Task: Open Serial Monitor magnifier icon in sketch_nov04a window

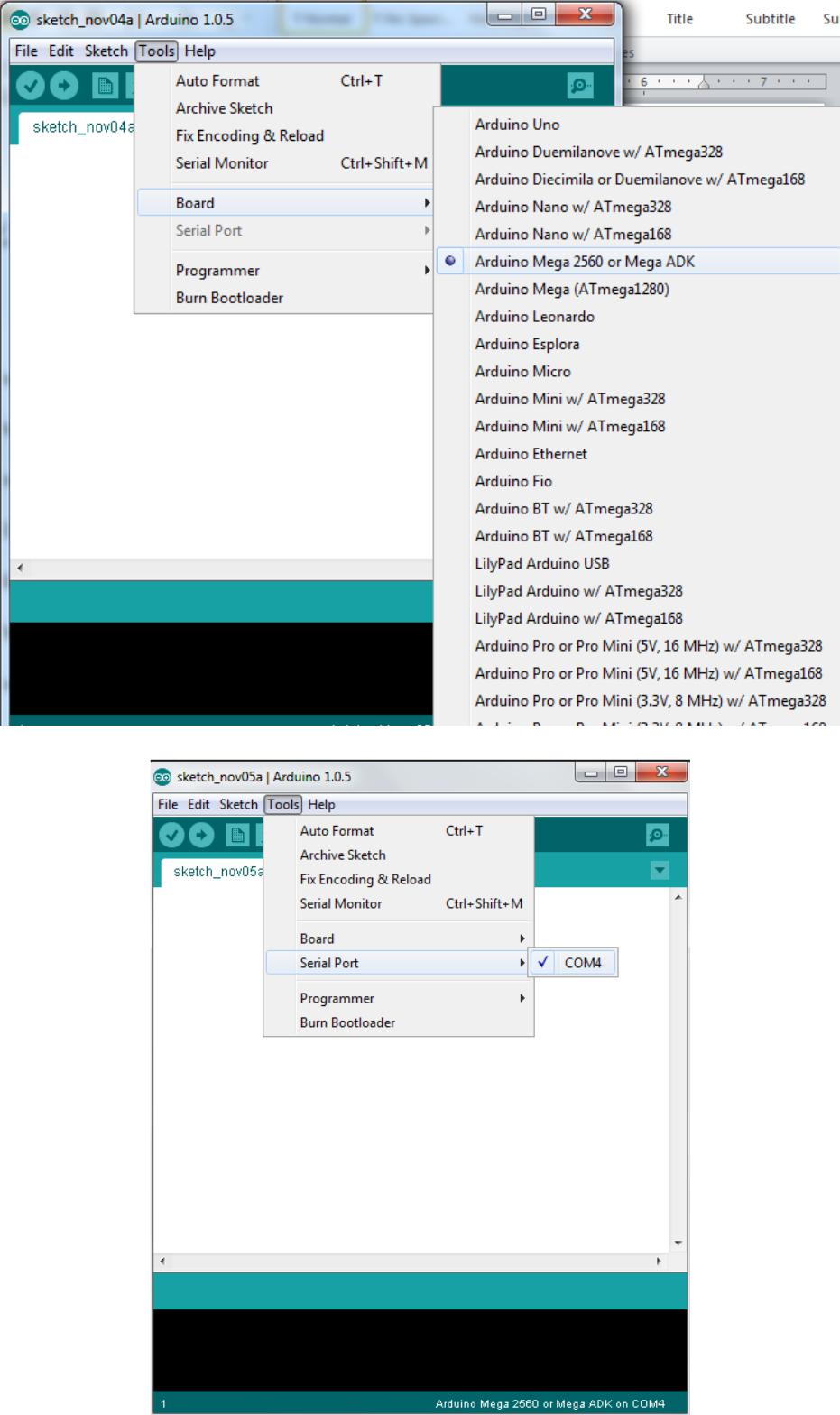Action: click(580, 86)
